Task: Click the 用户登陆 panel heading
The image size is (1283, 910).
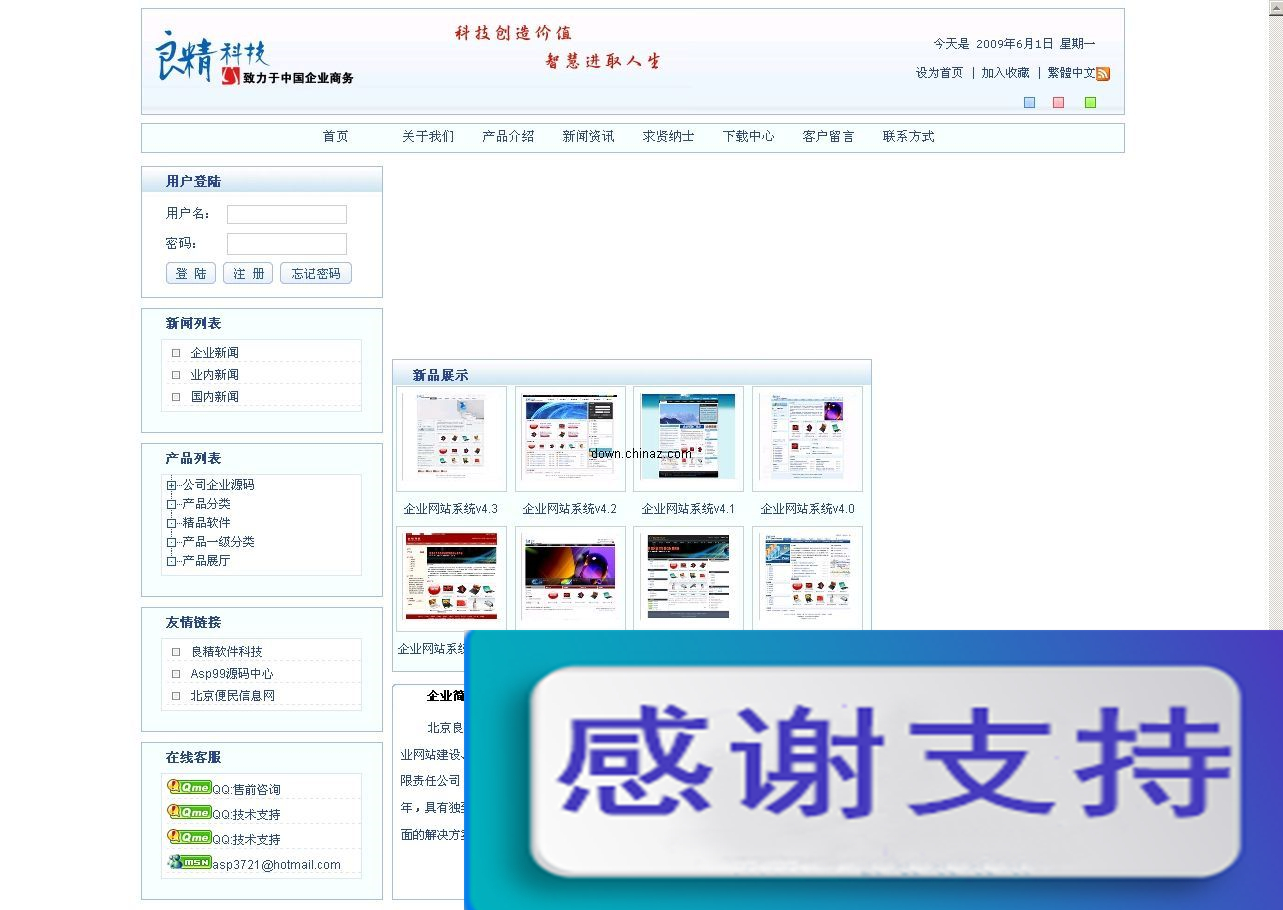Action: pos(193,181)
